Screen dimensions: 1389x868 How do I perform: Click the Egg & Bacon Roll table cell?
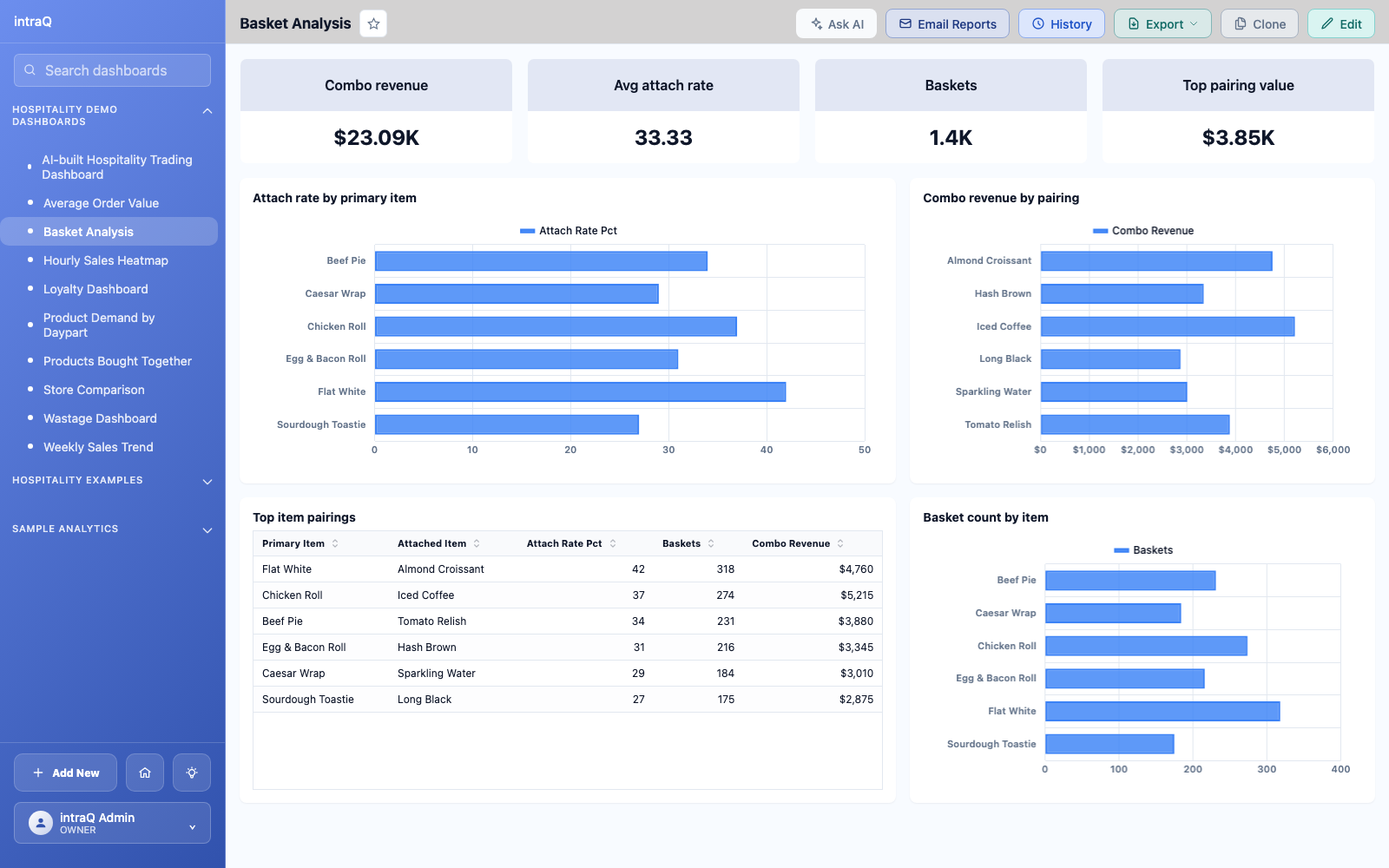304,648
